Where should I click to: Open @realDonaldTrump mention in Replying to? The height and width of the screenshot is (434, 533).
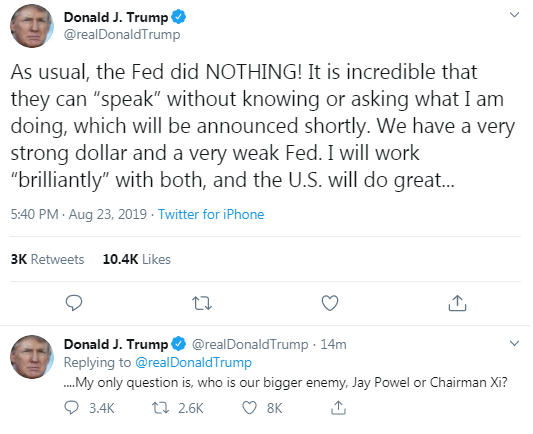point(193,363)
